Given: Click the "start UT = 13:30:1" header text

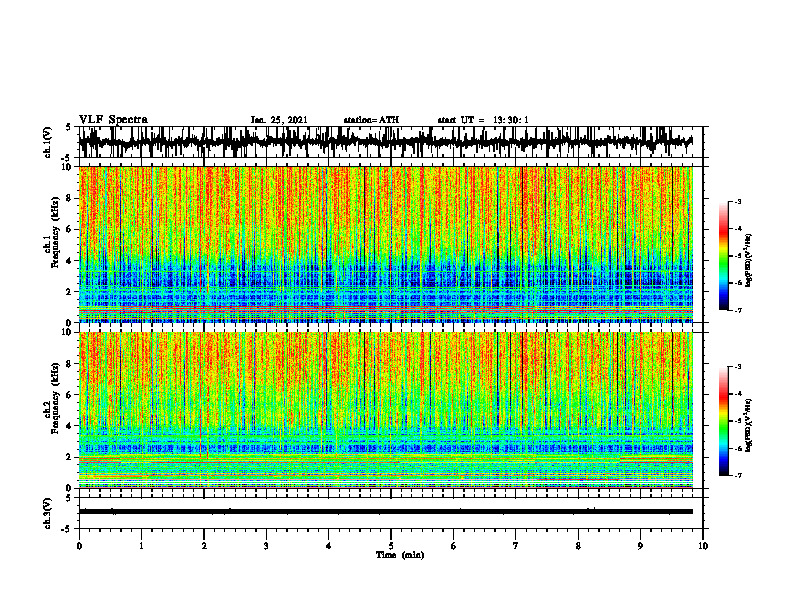Looking at the screenshot, I should (x=483, y=120).
